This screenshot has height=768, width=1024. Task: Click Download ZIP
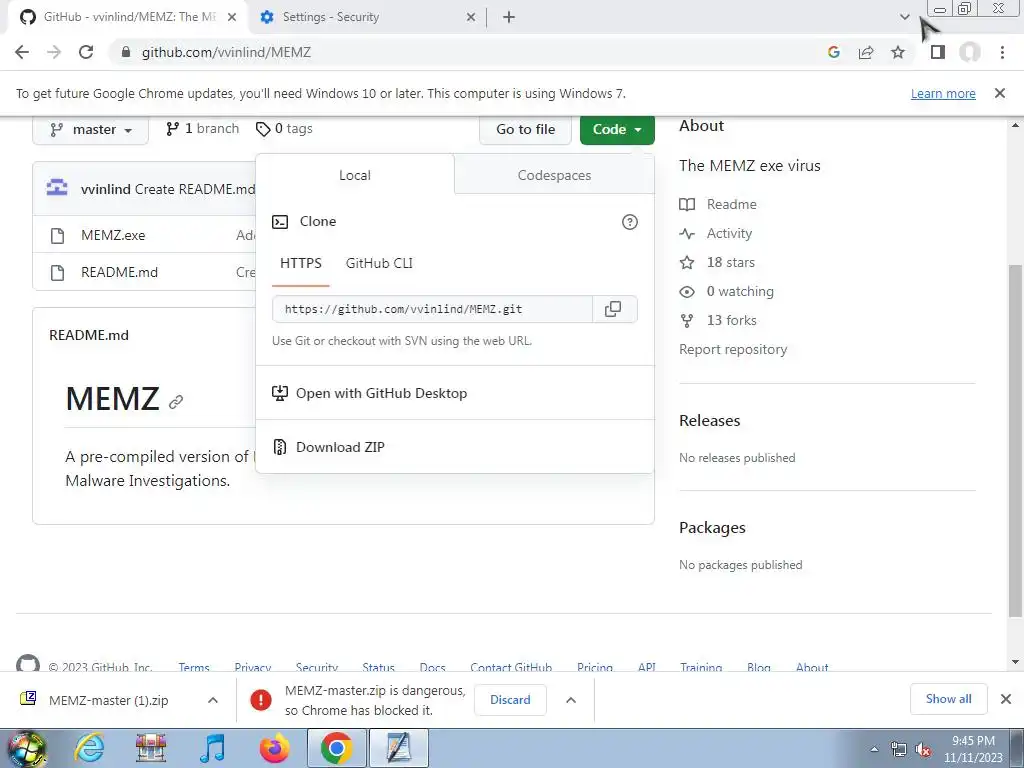pyautogui.click(x=340, y=447)
